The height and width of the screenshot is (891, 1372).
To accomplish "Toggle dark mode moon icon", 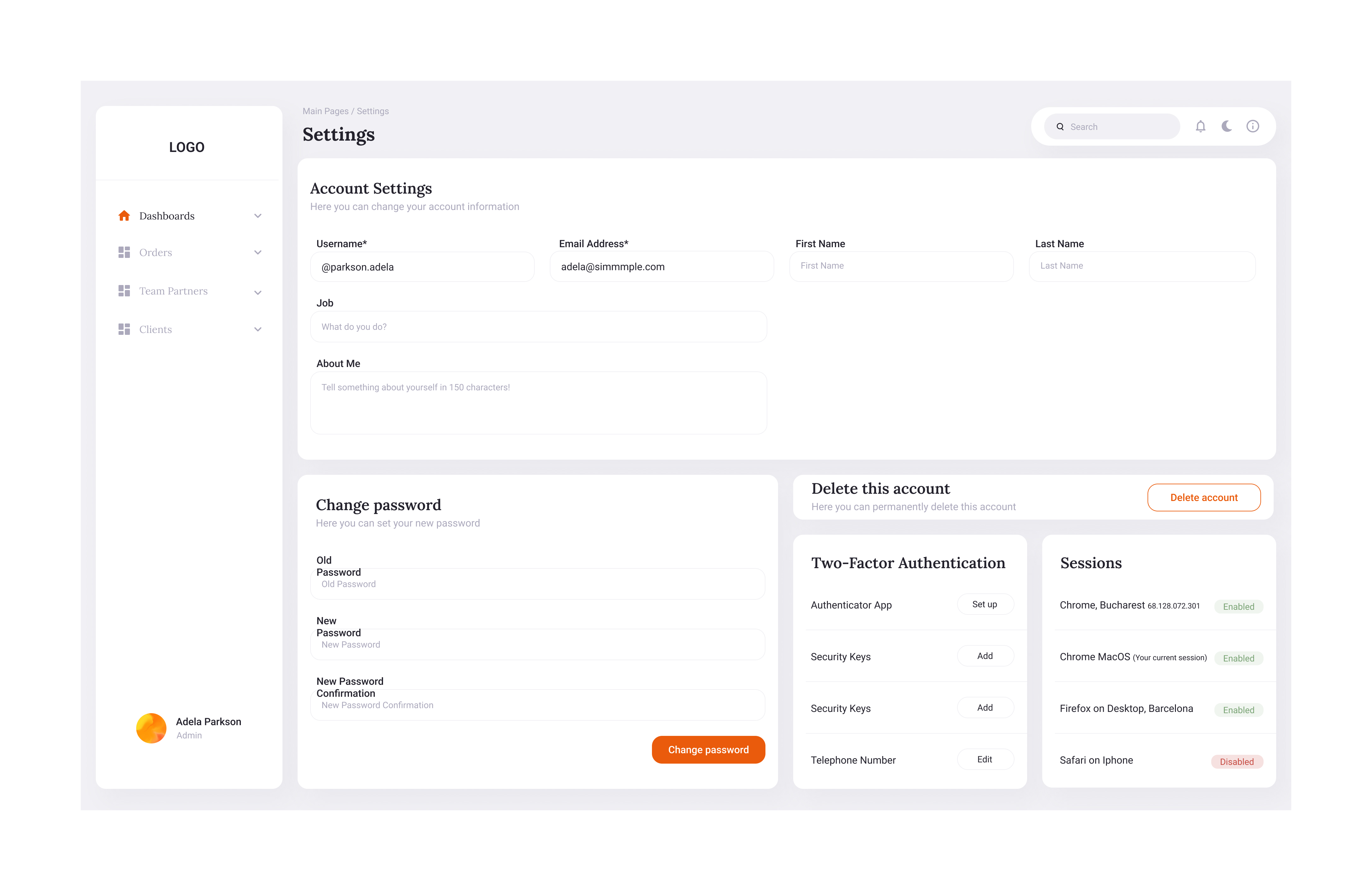I will (1226, 126).
